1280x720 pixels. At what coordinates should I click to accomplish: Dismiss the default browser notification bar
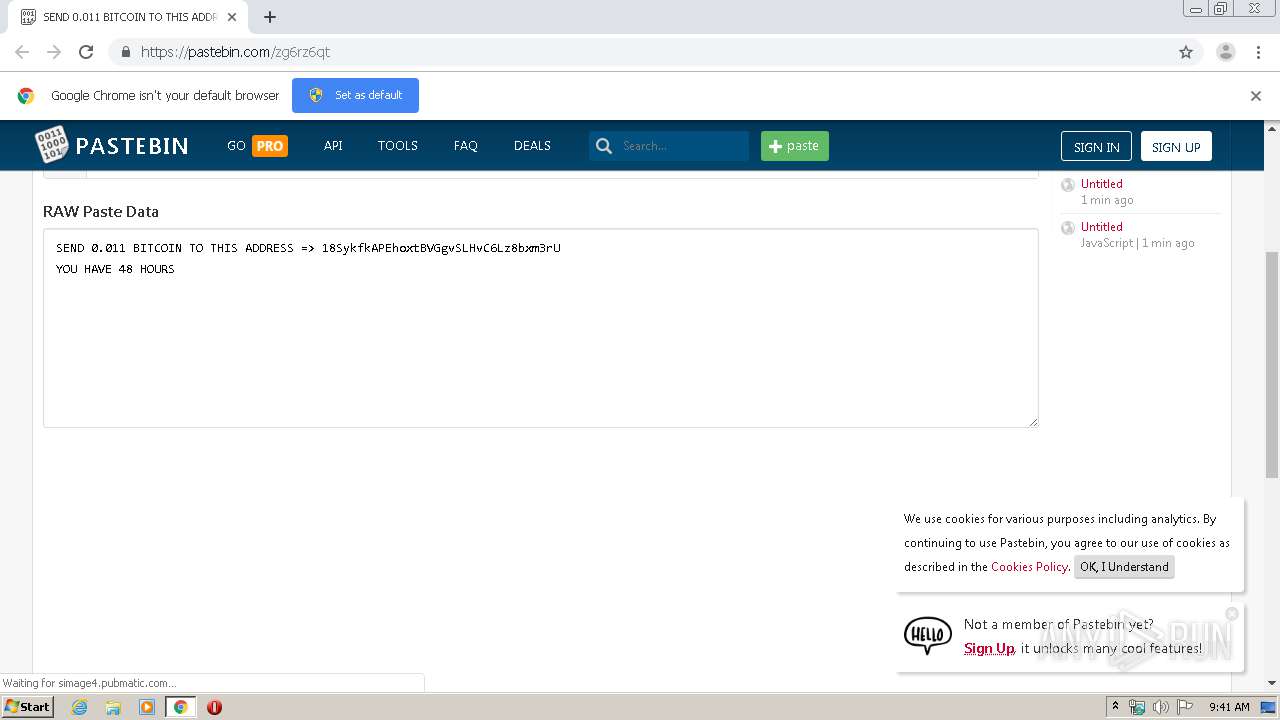[x=1256, y=96]
